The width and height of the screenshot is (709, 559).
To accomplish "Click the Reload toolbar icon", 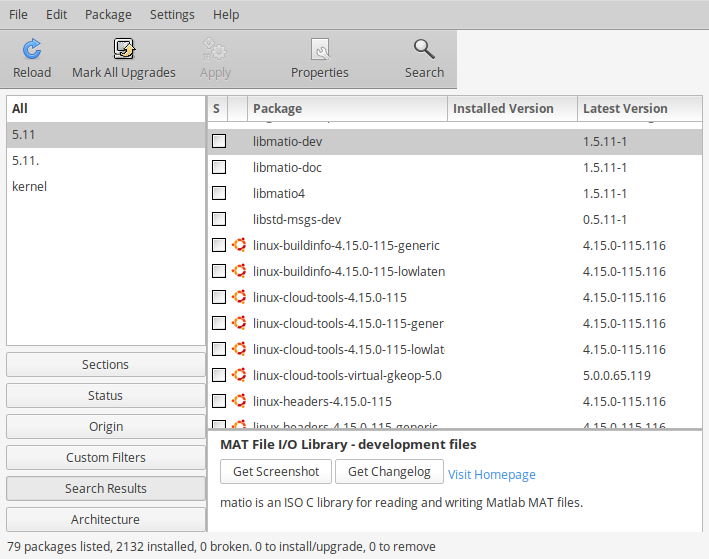I will [x=32, y=49].
